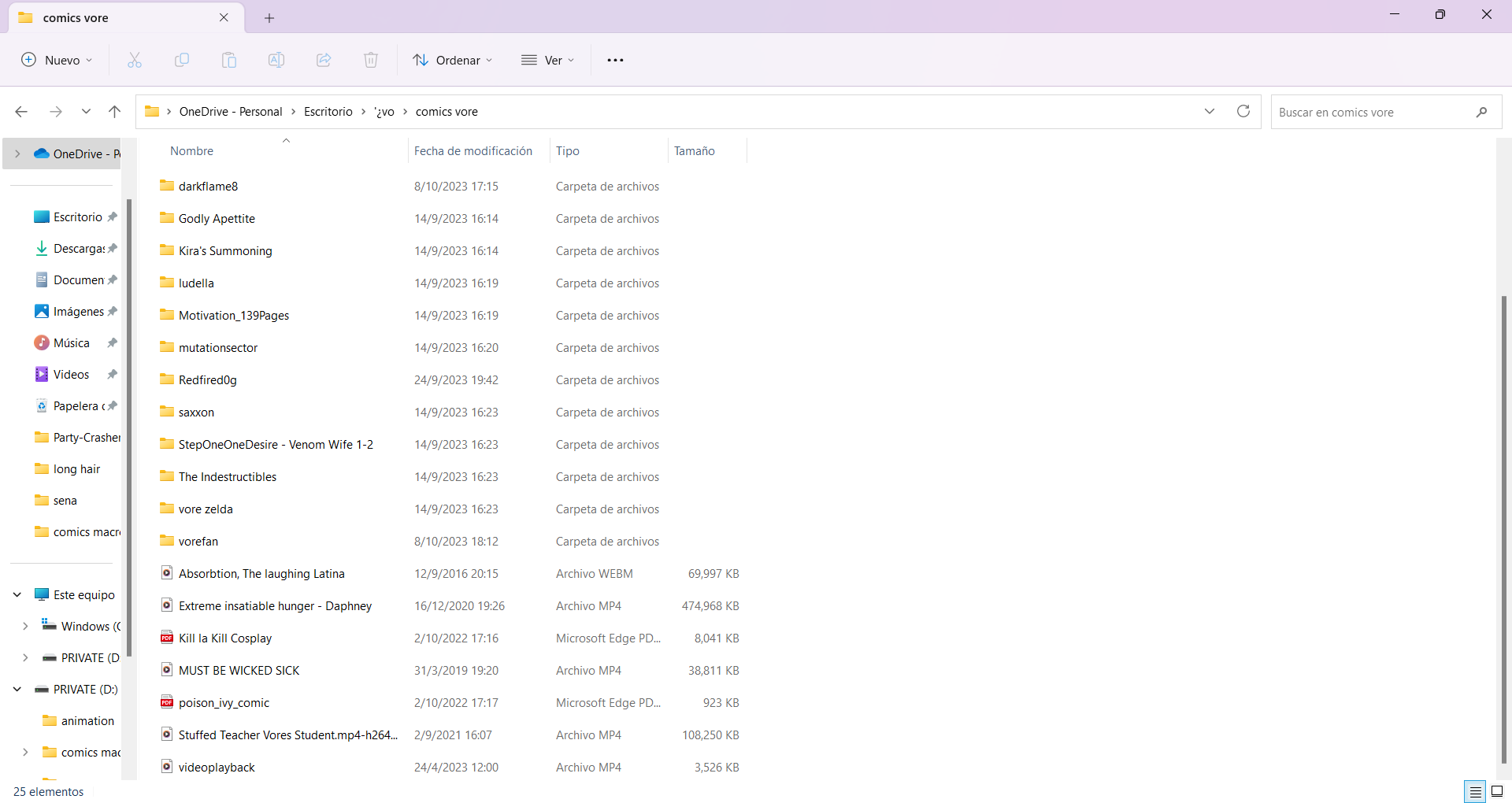Select the Kill la Kill Cosplay PDF icon

pos(167,638)
